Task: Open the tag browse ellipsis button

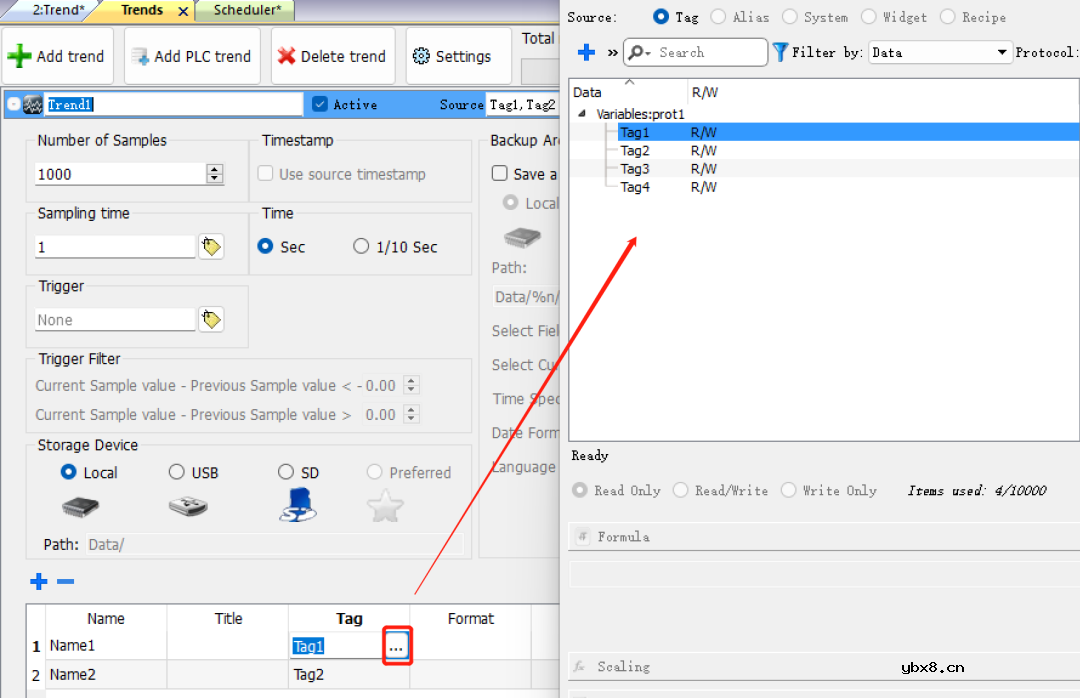Action: pos(396,647)
